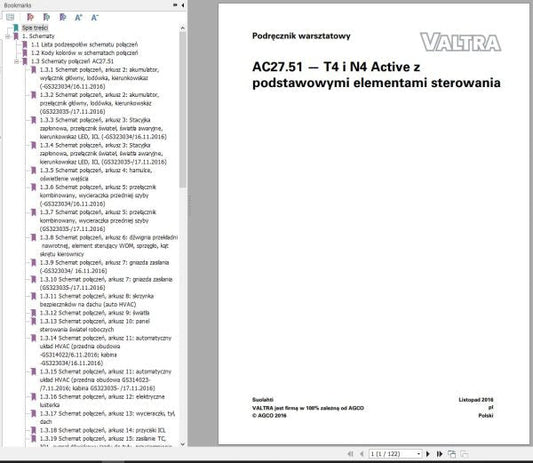533x463 pixels.
Task: Open bookmark 1.1 Lista podzespołów schematu połączeń
Action: tap(84, 45)
